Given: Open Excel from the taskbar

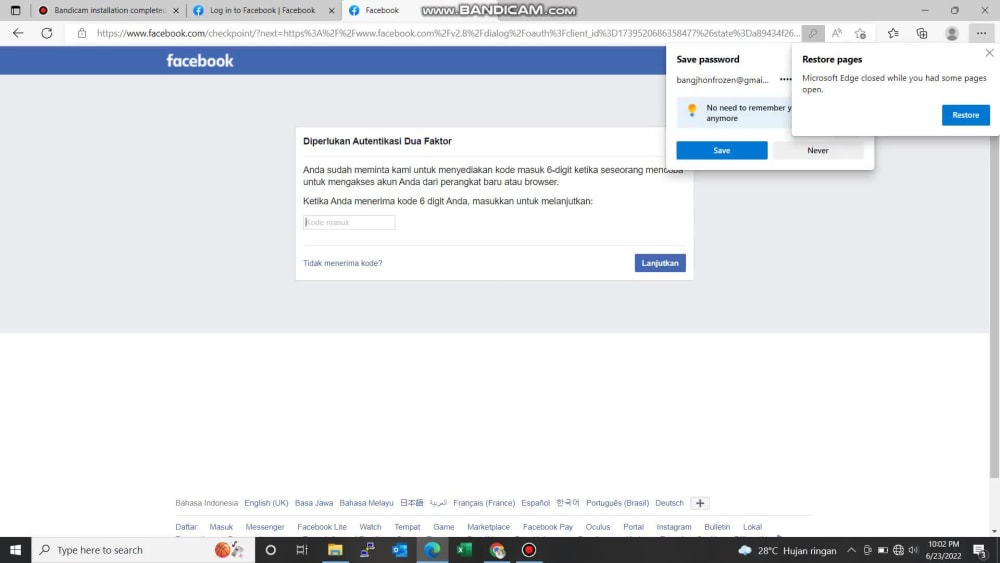Looking at the screenshot, I should click(x=464, y=550).
